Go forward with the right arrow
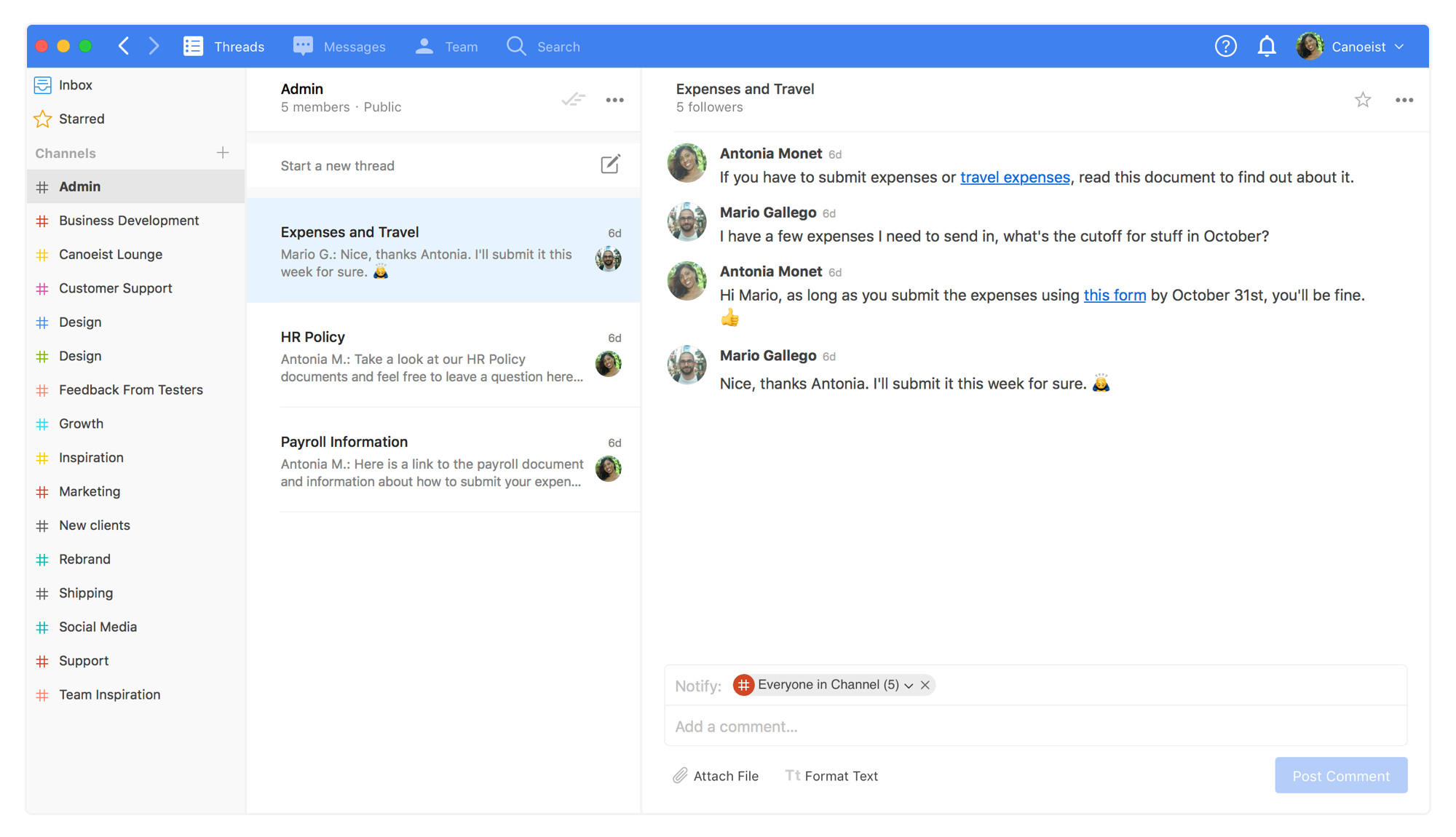Image resolution: width=1456 pixels, height=837 pixels. click(x=154, y=47)
